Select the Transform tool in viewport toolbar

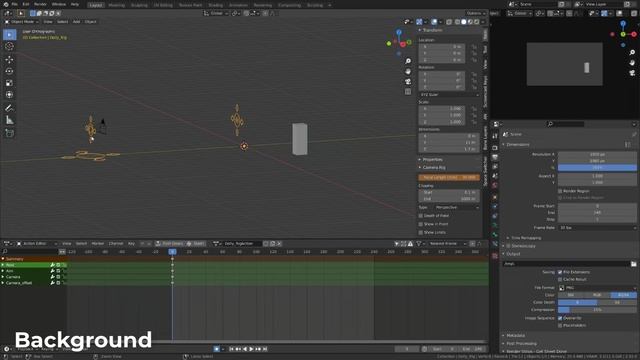point(9,95)
